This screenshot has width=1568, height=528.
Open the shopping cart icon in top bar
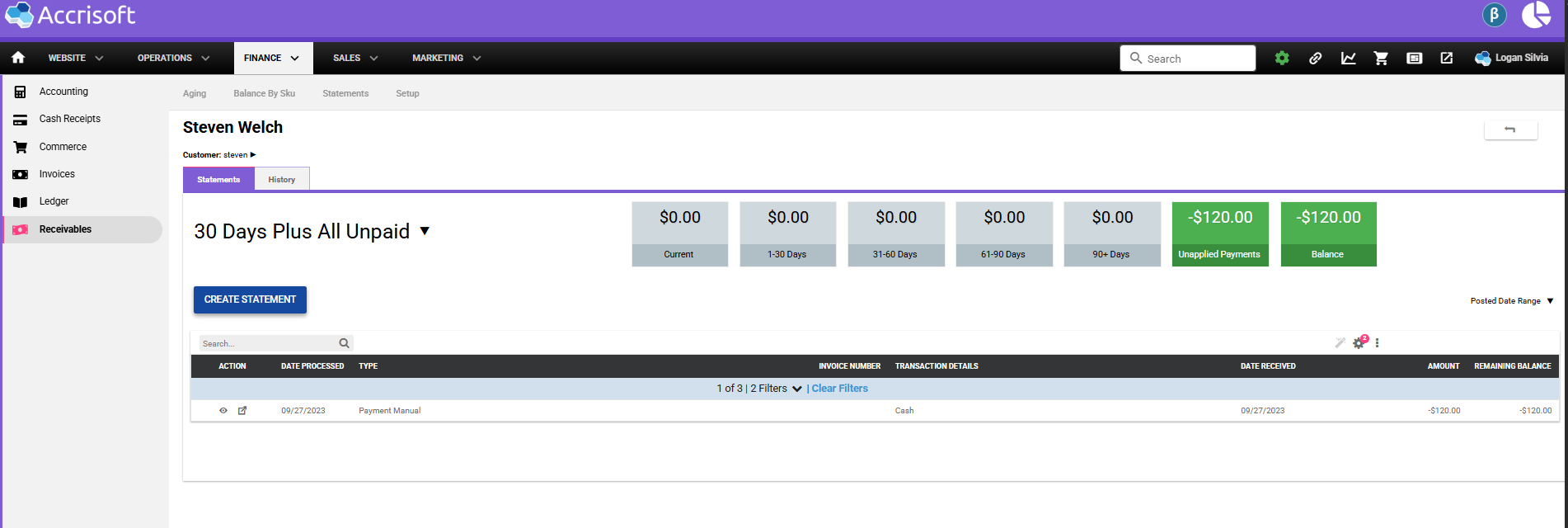pos(1381,58)
